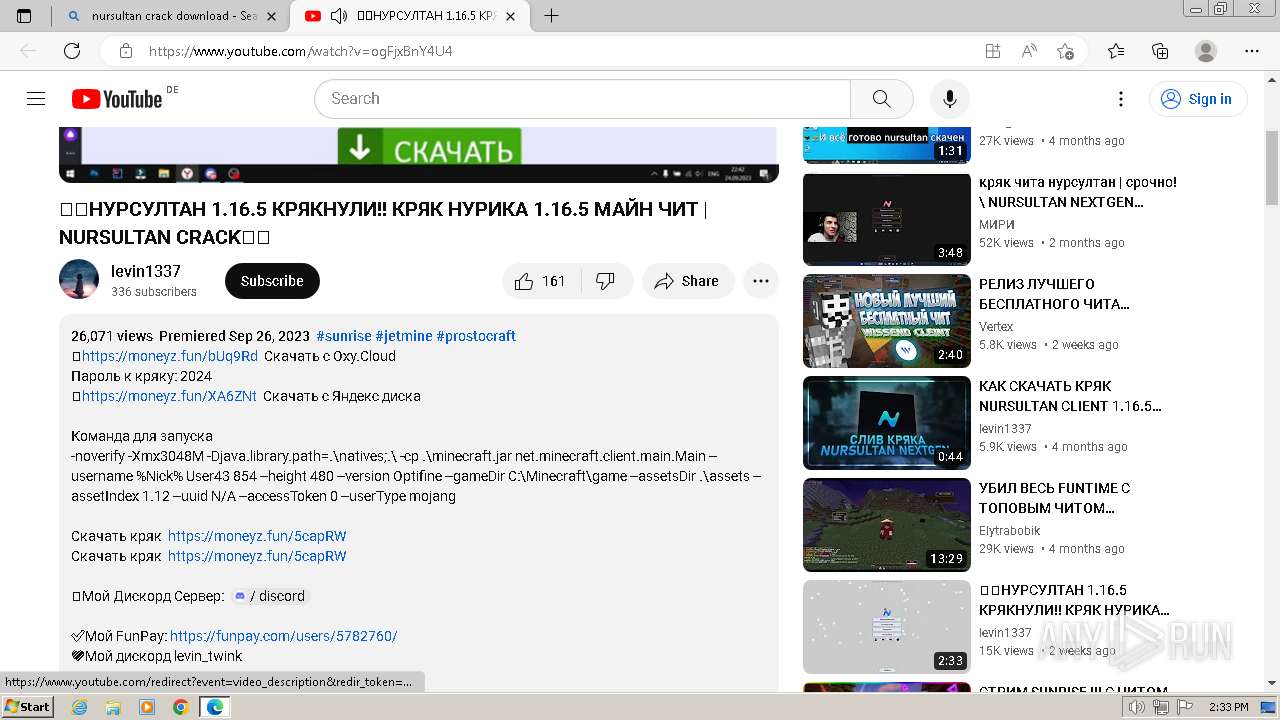Toggle read aloud in address bar
1280x720 pixels.
coord(1029,51)
